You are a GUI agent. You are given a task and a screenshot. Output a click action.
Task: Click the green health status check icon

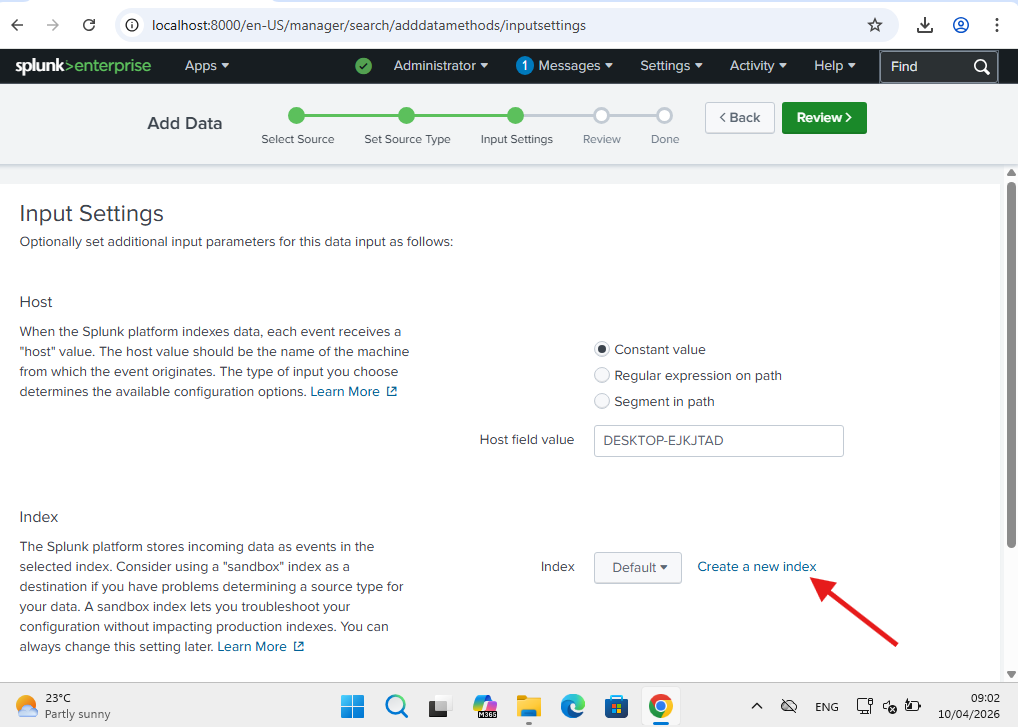(364, 66)
